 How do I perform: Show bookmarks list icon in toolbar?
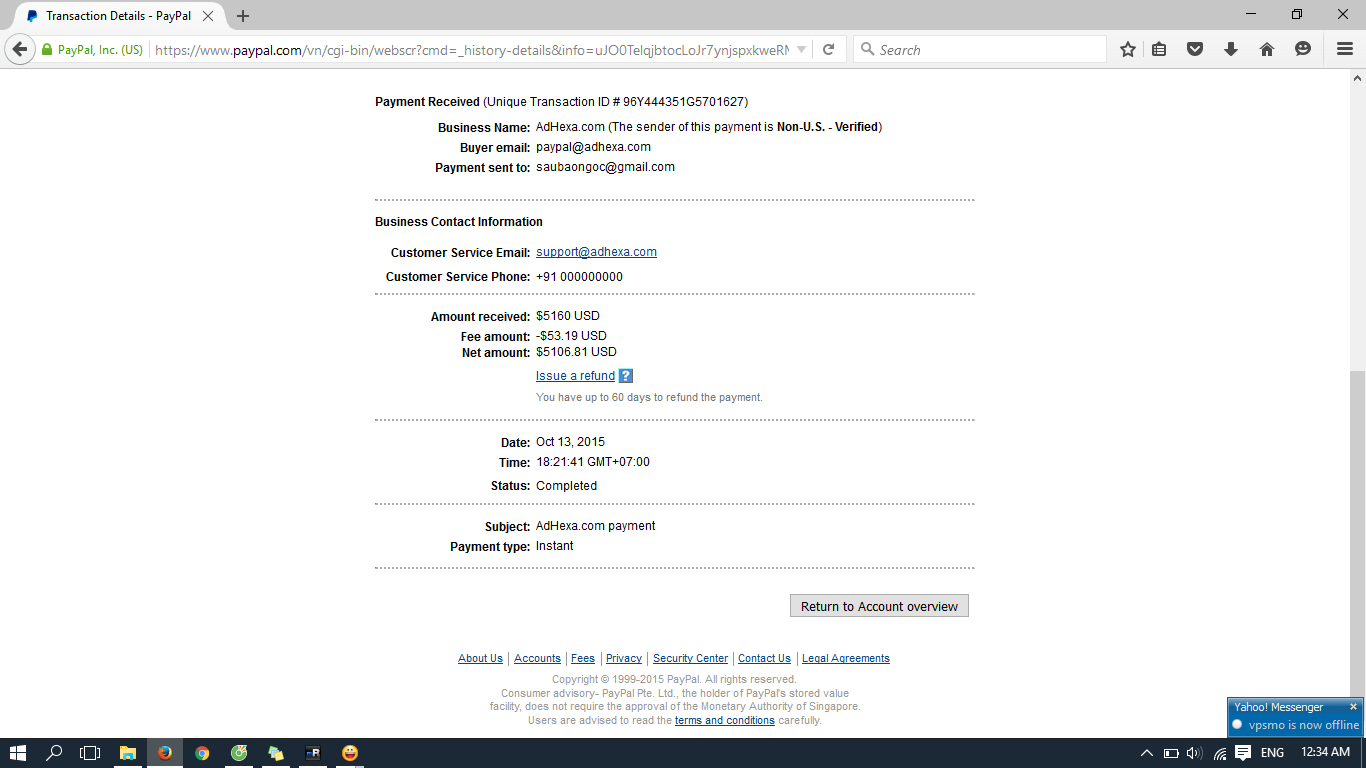click(1159, 49)
